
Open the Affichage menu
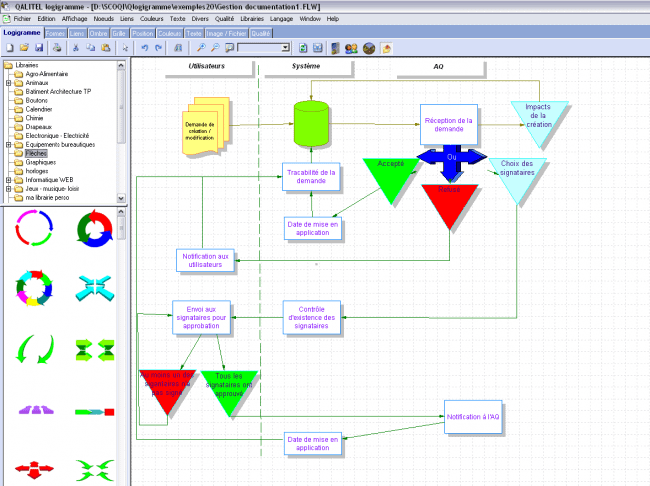[74, 19]
